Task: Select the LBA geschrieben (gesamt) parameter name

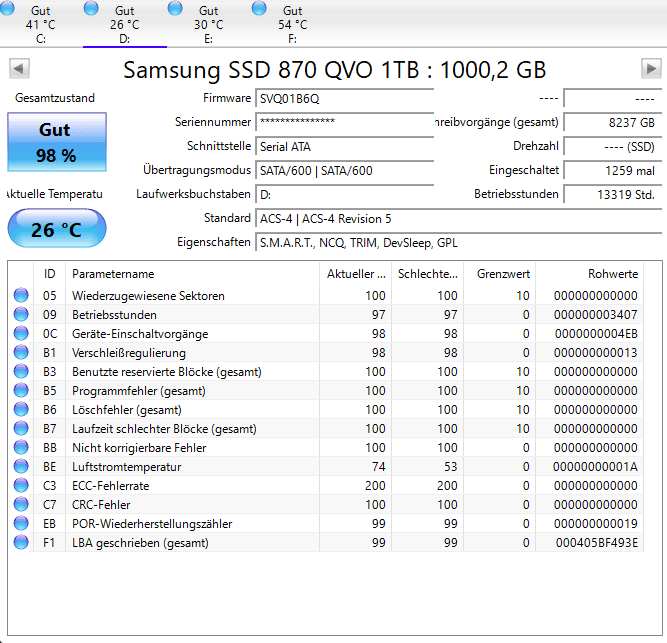Action: pos(140,543)
